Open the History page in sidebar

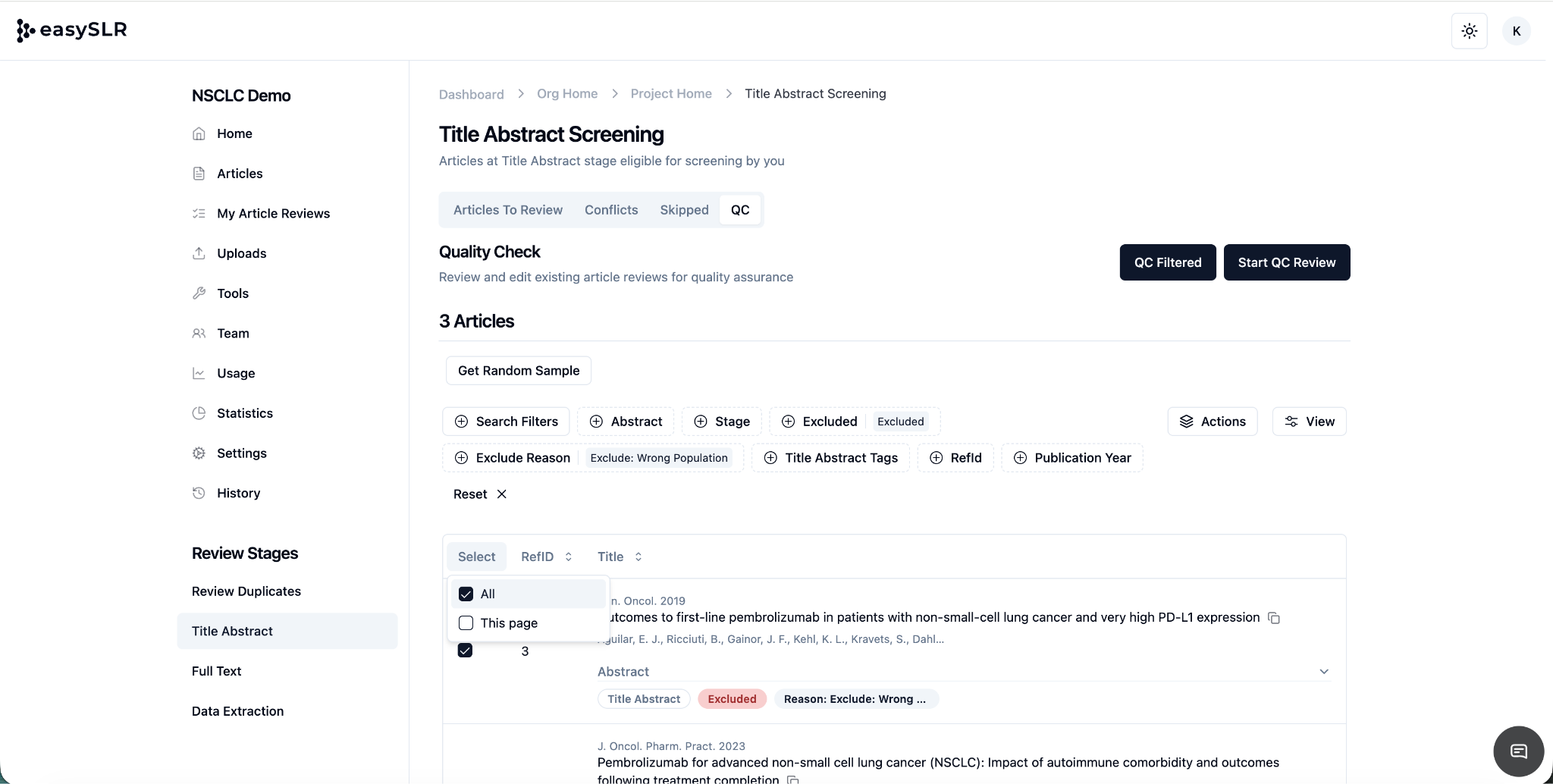click(x=238, y=493)
